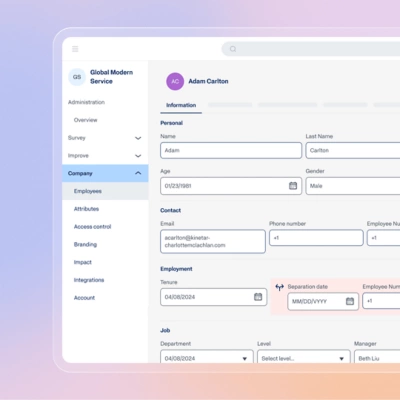Click the separation split-arrows icon
Image resolution: width=400 pixels, height=400 pixels.
279,287
